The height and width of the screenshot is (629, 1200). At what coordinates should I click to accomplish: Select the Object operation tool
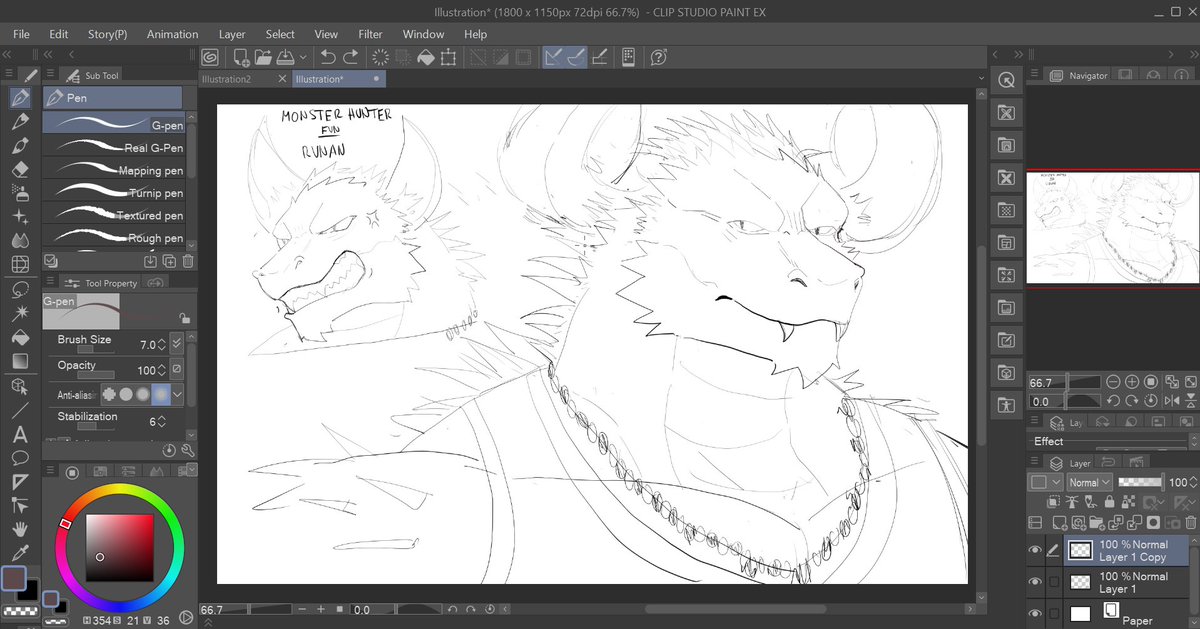tap(20, 386)
